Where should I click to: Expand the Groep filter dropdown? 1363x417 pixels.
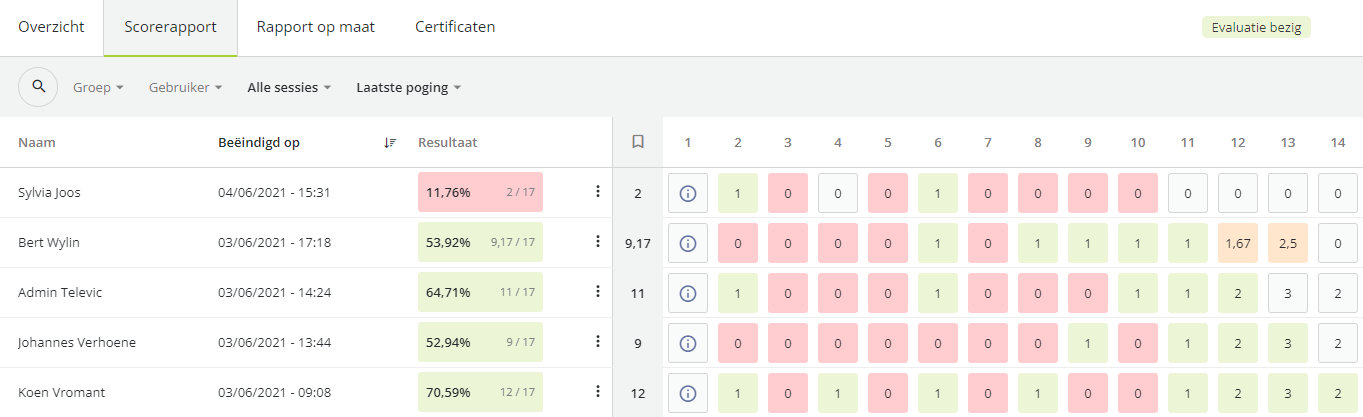point(98,87)
